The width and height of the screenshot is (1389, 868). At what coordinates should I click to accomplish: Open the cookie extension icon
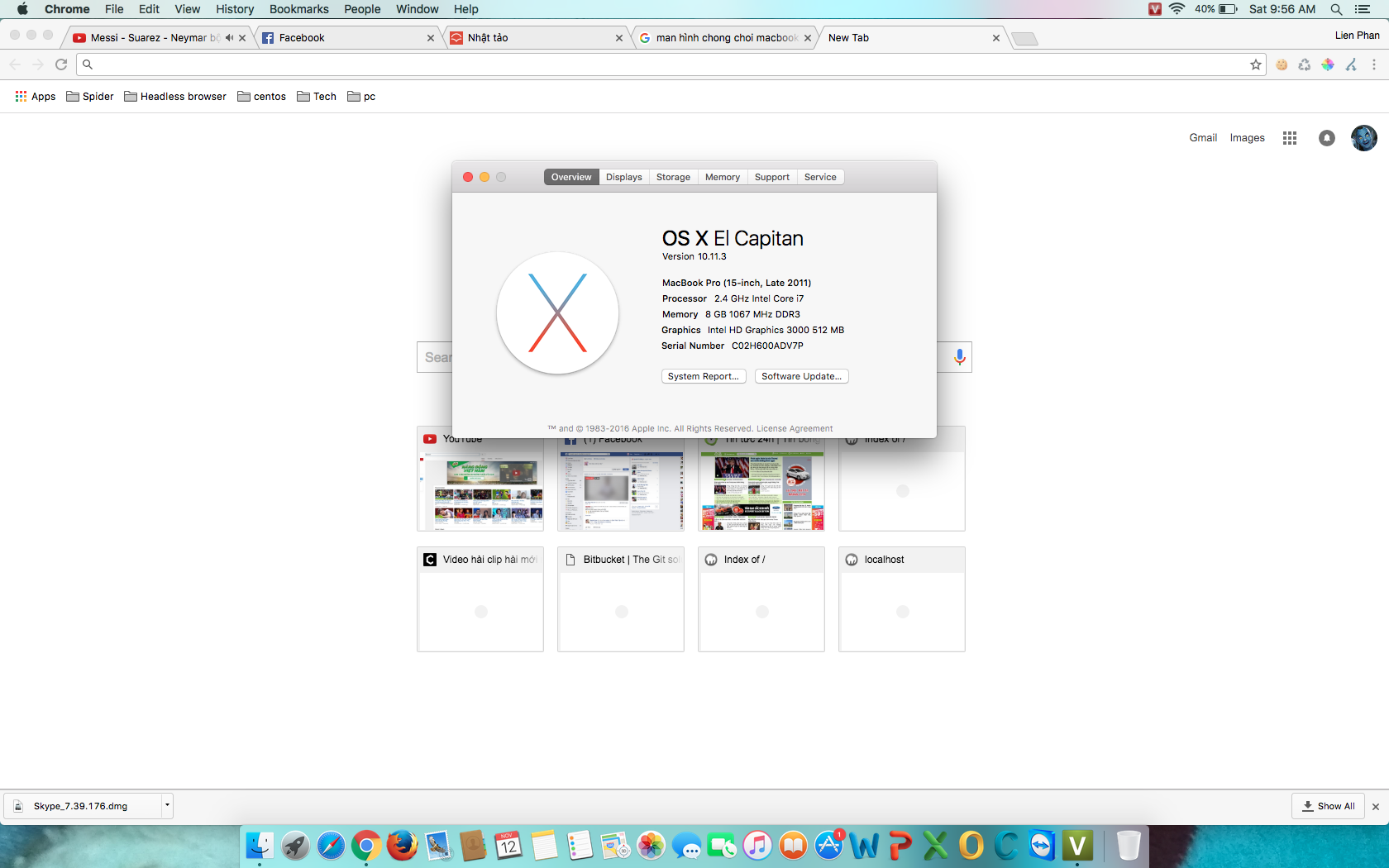coord(1282,64)
